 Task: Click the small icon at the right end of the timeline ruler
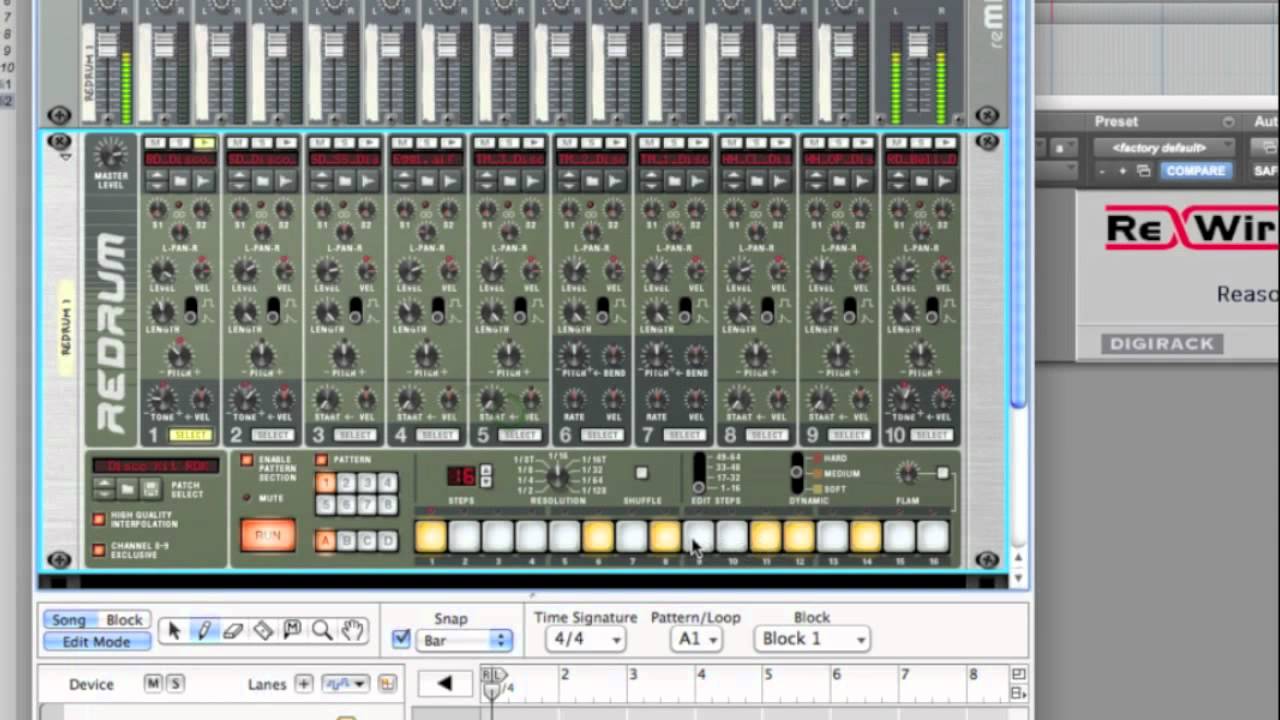pos(1018,675)
